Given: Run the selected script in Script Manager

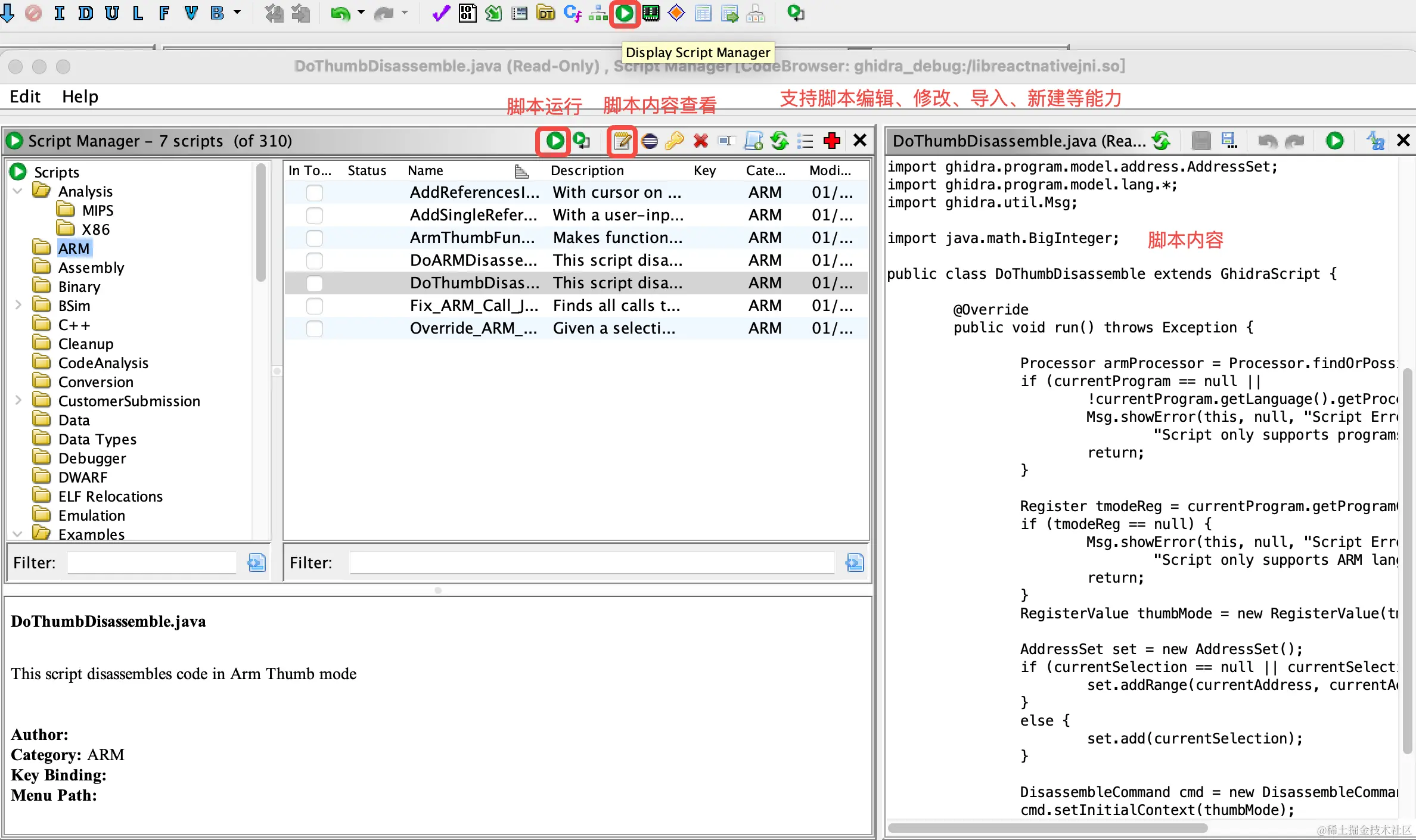Looking at the screenshot, I should tap(554, 141).
